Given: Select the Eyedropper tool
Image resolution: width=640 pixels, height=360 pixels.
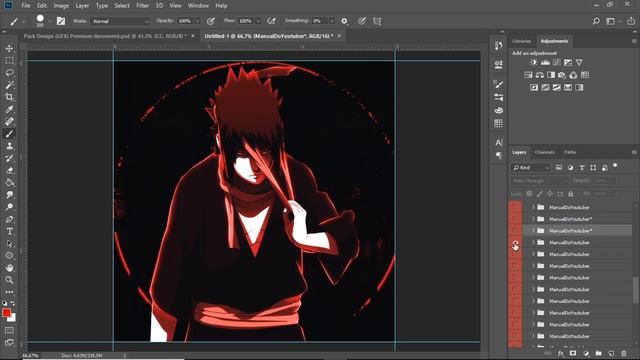Looking at the screenshot, I should tap(9, 109).
